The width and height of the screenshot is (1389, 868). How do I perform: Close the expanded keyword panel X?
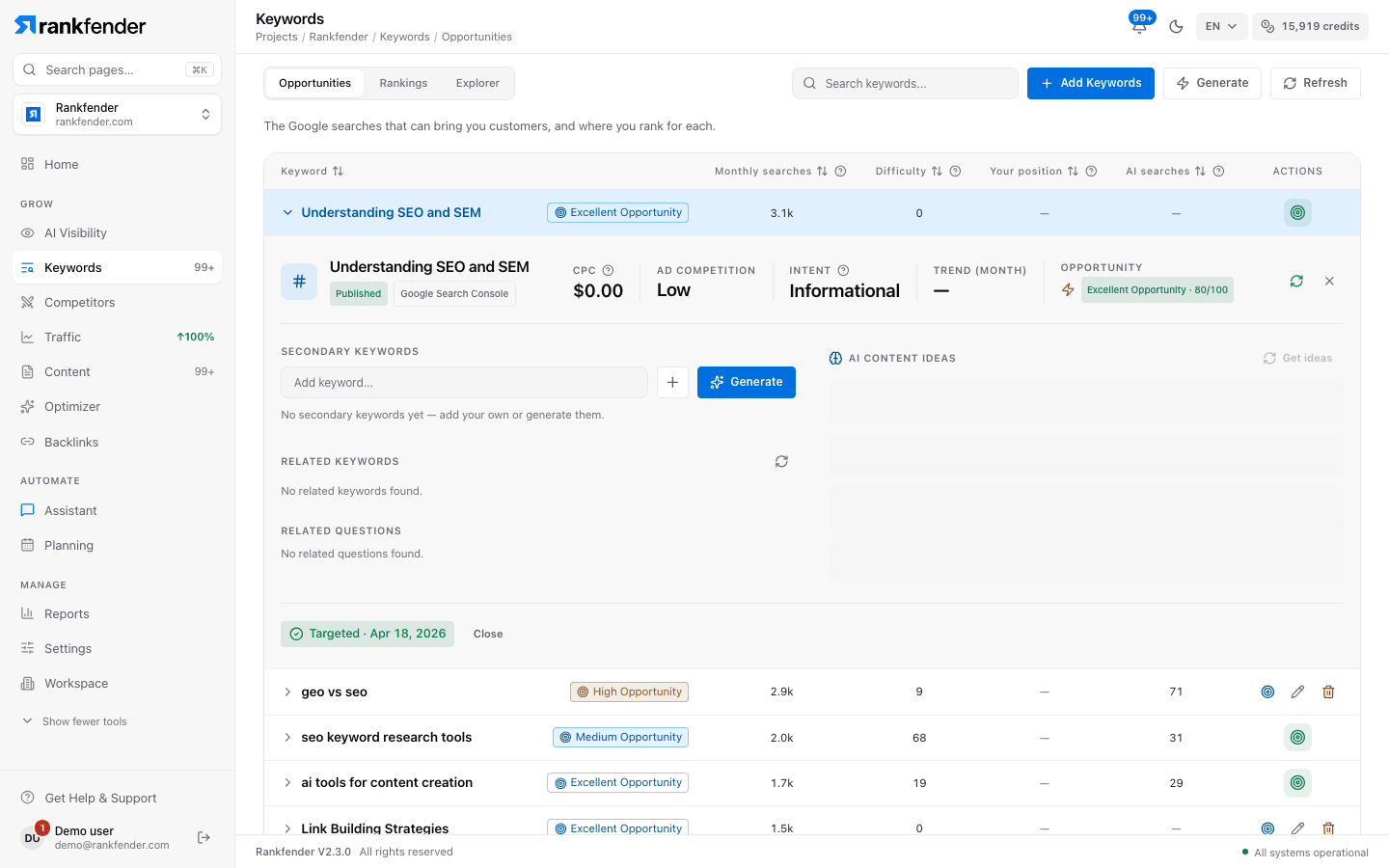[1329, 281]
